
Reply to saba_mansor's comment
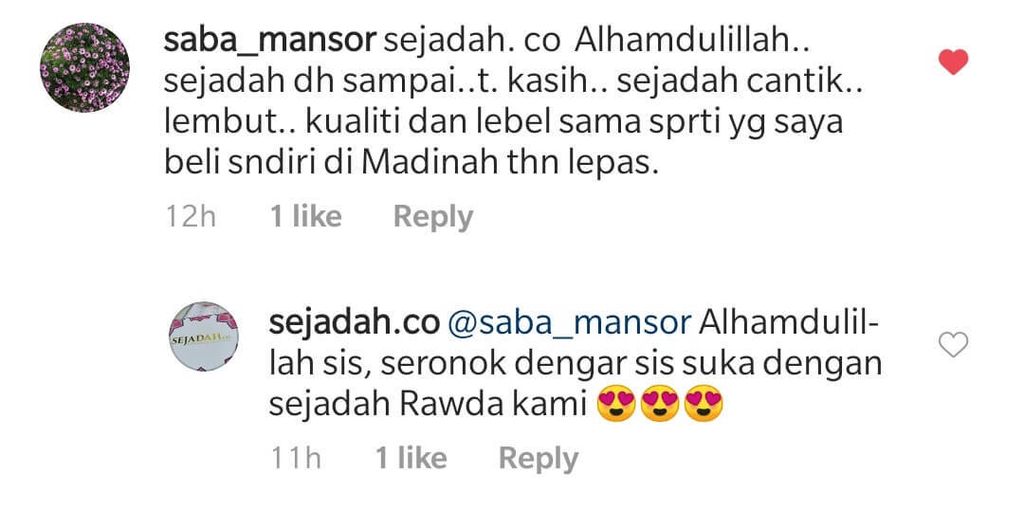[433, 217]
